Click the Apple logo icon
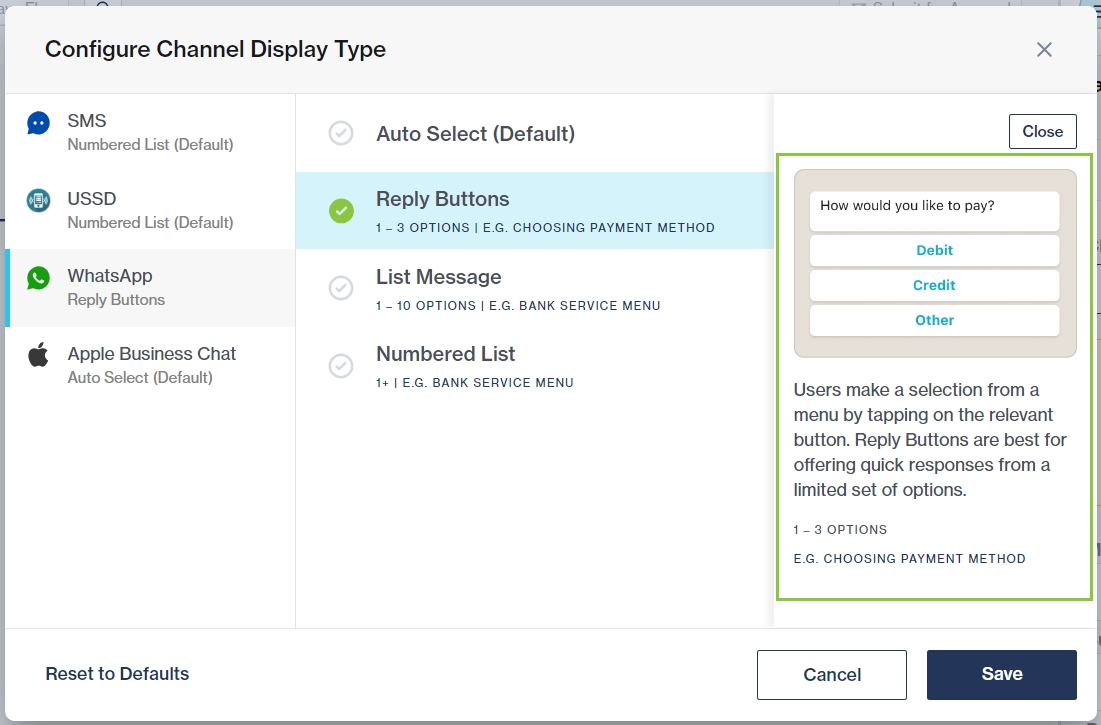Image resolution: width=1101 pixels, height=725 pixels. click(x=38, y=355)
